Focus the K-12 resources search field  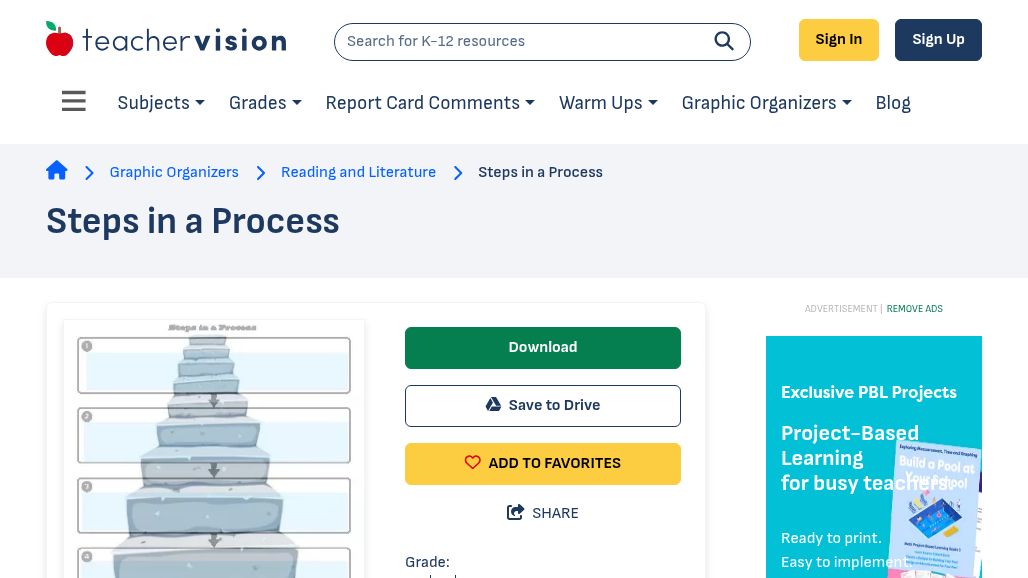(520, 41)
